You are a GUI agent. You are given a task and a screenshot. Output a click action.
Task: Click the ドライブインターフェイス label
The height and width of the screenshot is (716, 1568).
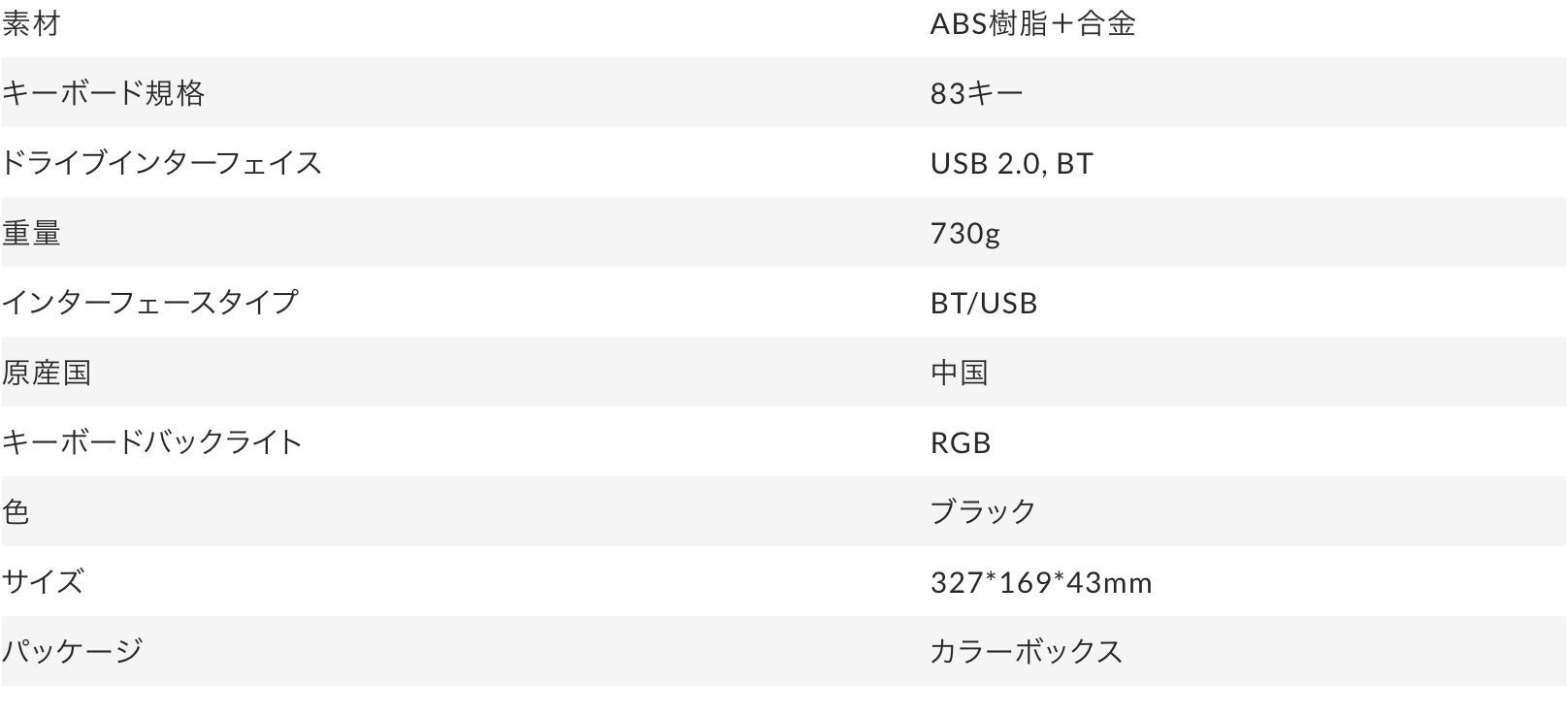[x=161, y=163]
